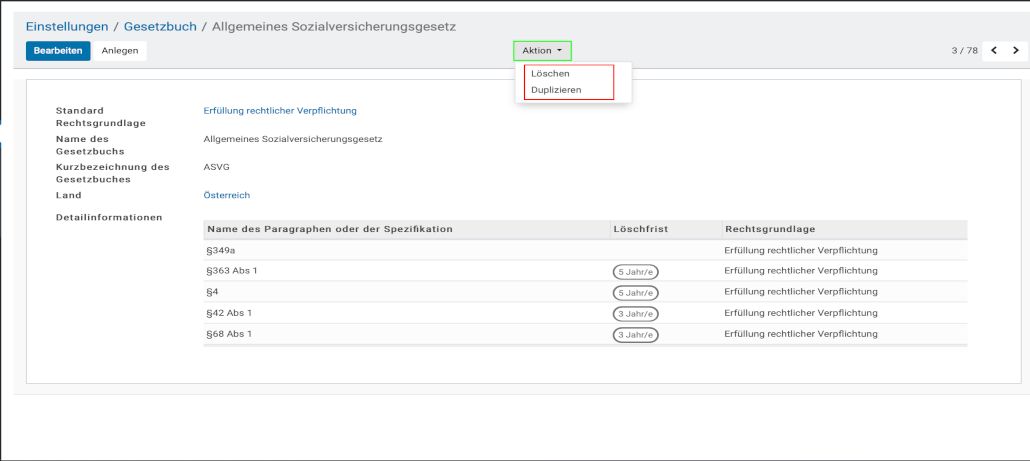Sort by Name des Paragraphen column header
1030x461 pixels.
click(330, 229)
